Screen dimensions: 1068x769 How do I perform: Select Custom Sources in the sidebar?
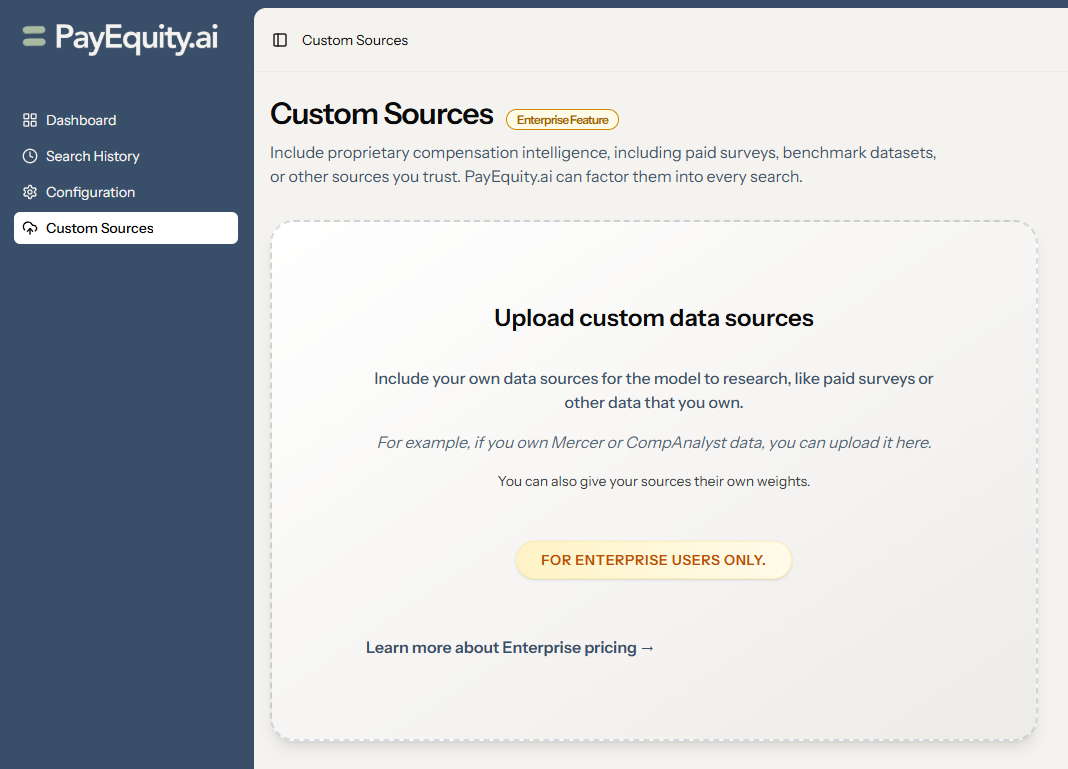click(x=98, y=227)
